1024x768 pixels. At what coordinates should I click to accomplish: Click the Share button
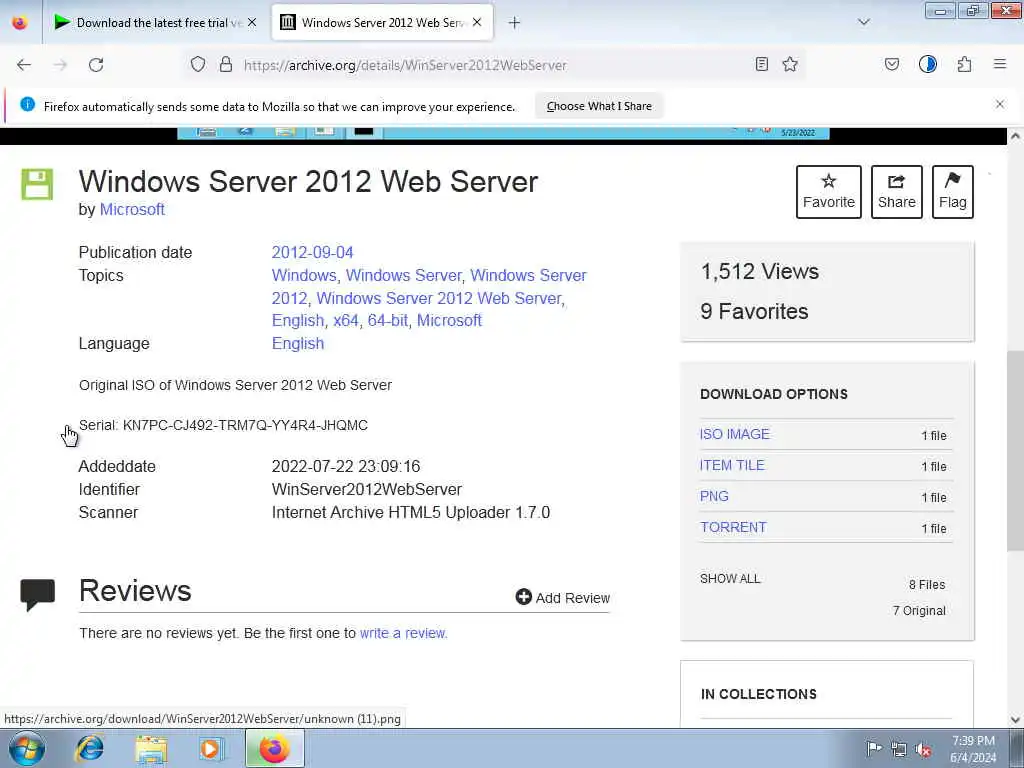click(x=897, y=191)
